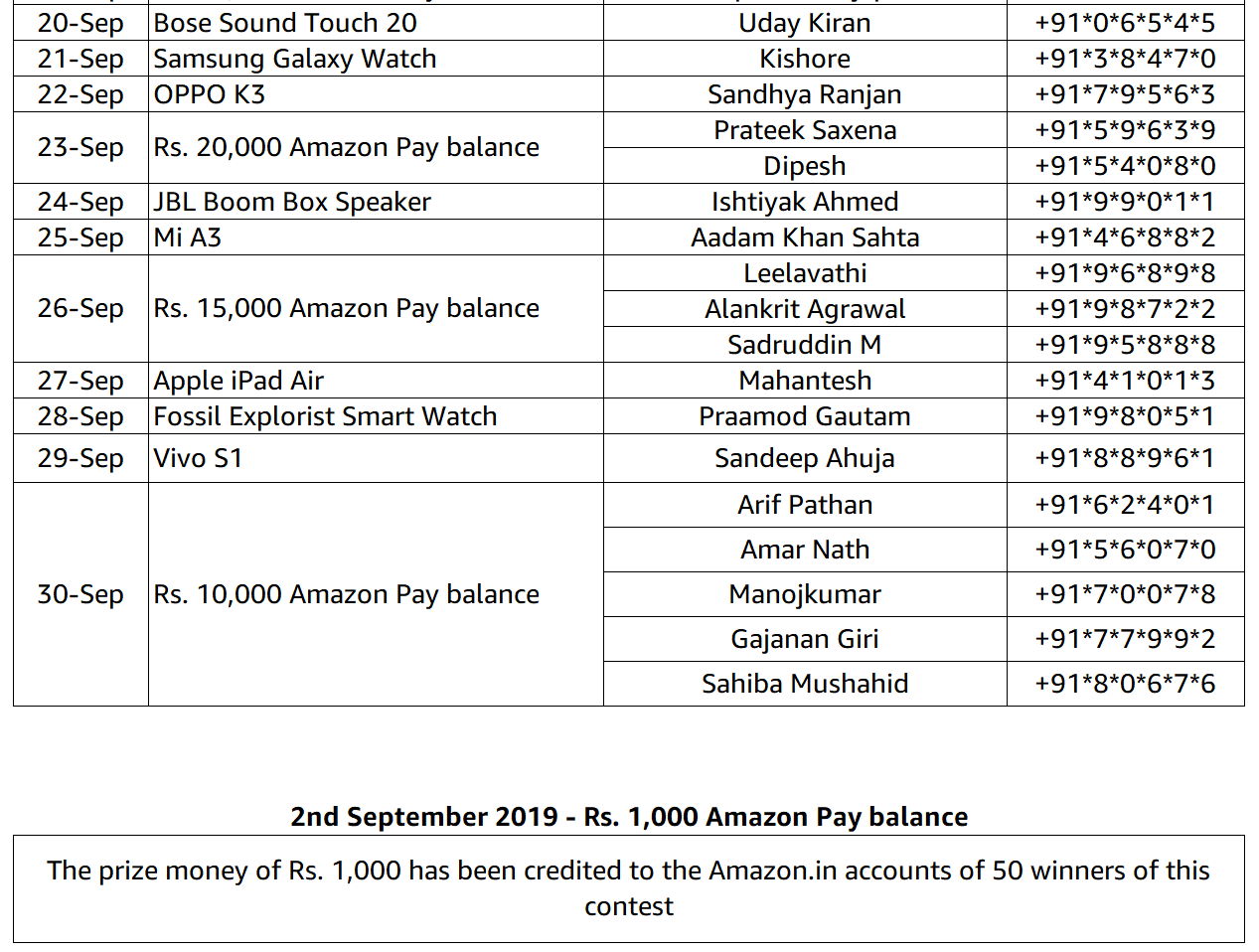The image size is (1259, 952).
Task: Select the Samsung Galaxy Watch prize entry
Action: click(295, 59)
